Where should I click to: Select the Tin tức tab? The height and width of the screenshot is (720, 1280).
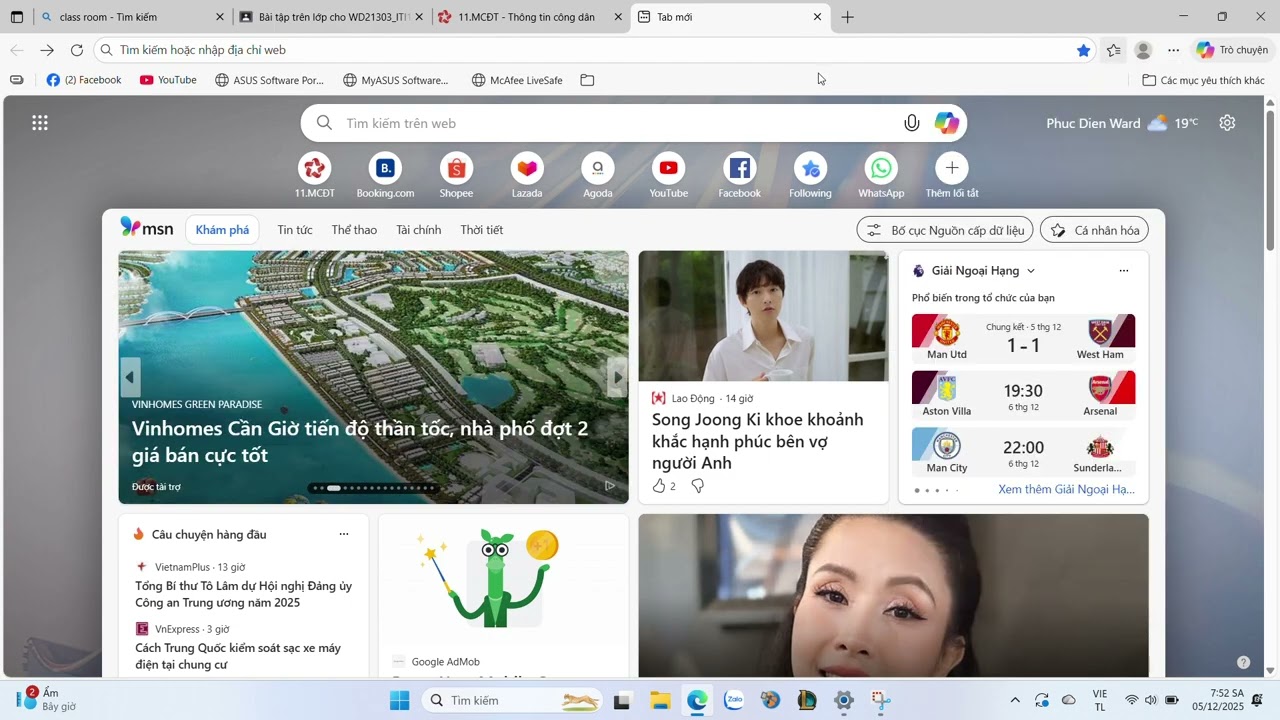pos(295,230)
